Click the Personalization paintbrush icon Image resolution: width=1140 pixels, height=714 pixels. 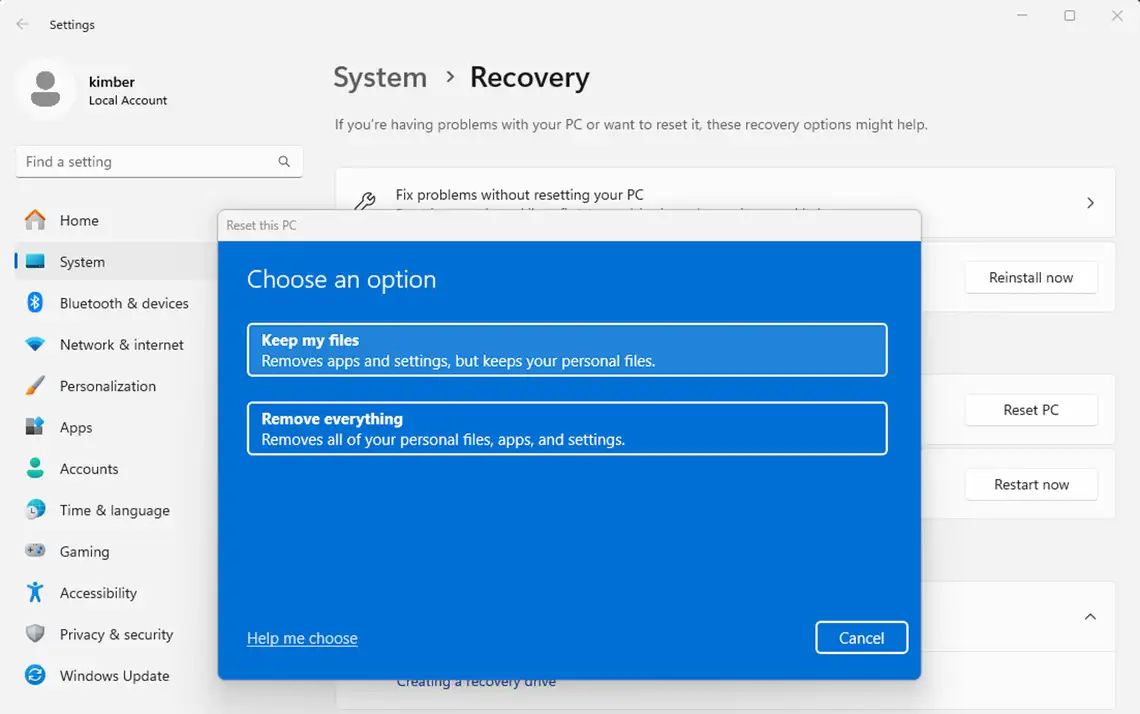tap(35, 386)
